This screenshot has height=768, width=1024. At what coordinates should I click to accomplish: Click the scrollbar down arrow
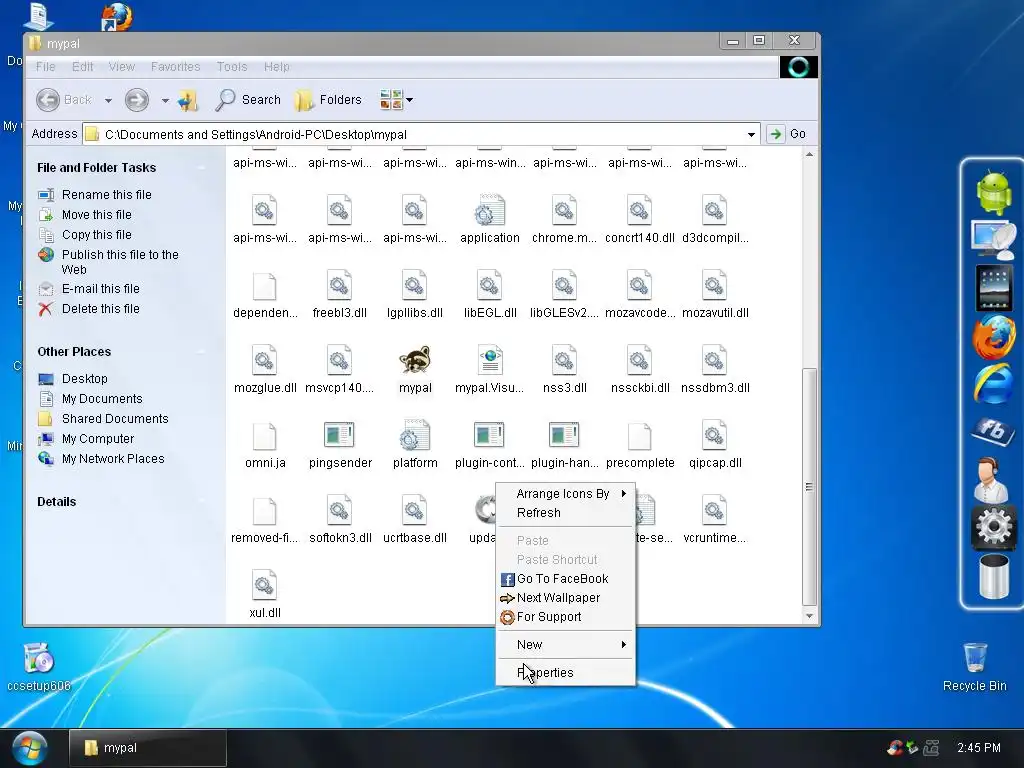(x=809, y=615)
